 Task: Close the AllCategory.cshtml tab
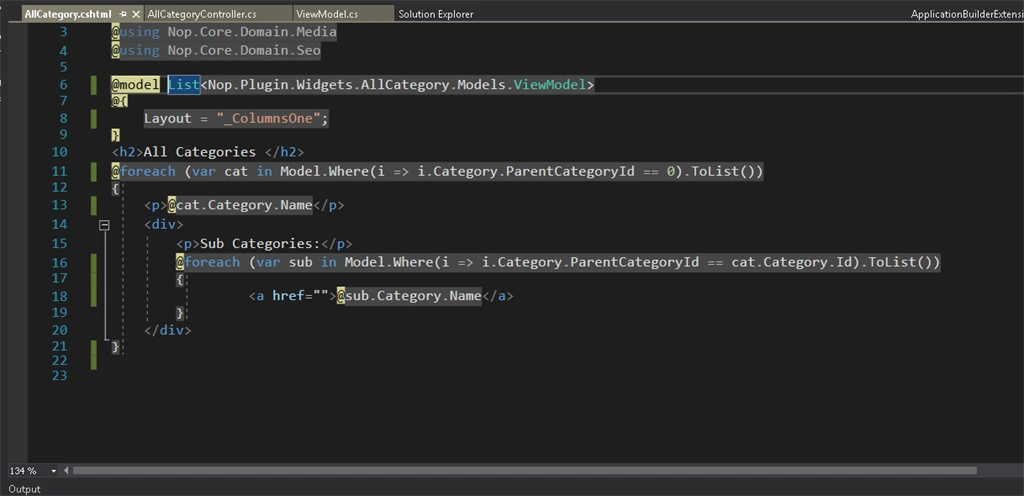coord(136,14)
